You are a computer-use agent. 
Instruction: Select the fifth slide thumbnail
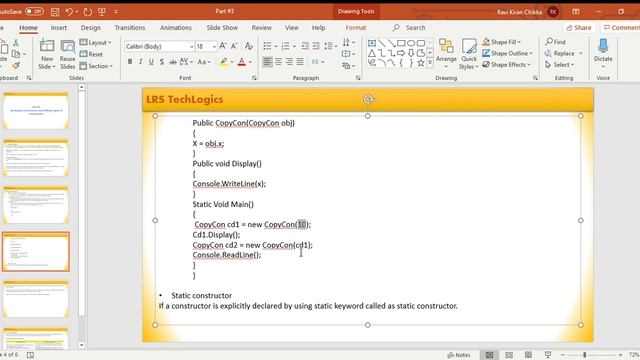pyautogui.click(x=36, y=299)
